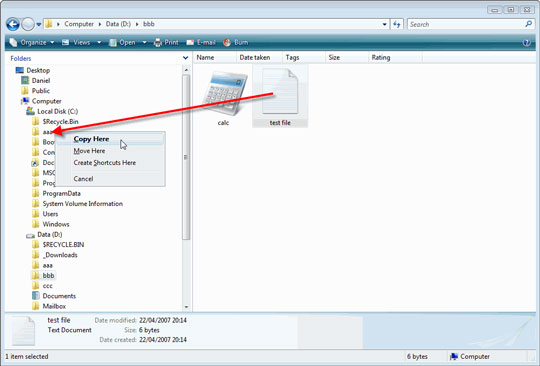Click the Open toolbar button
Viewport: 540px width, 366px height.
click(123, 42)
